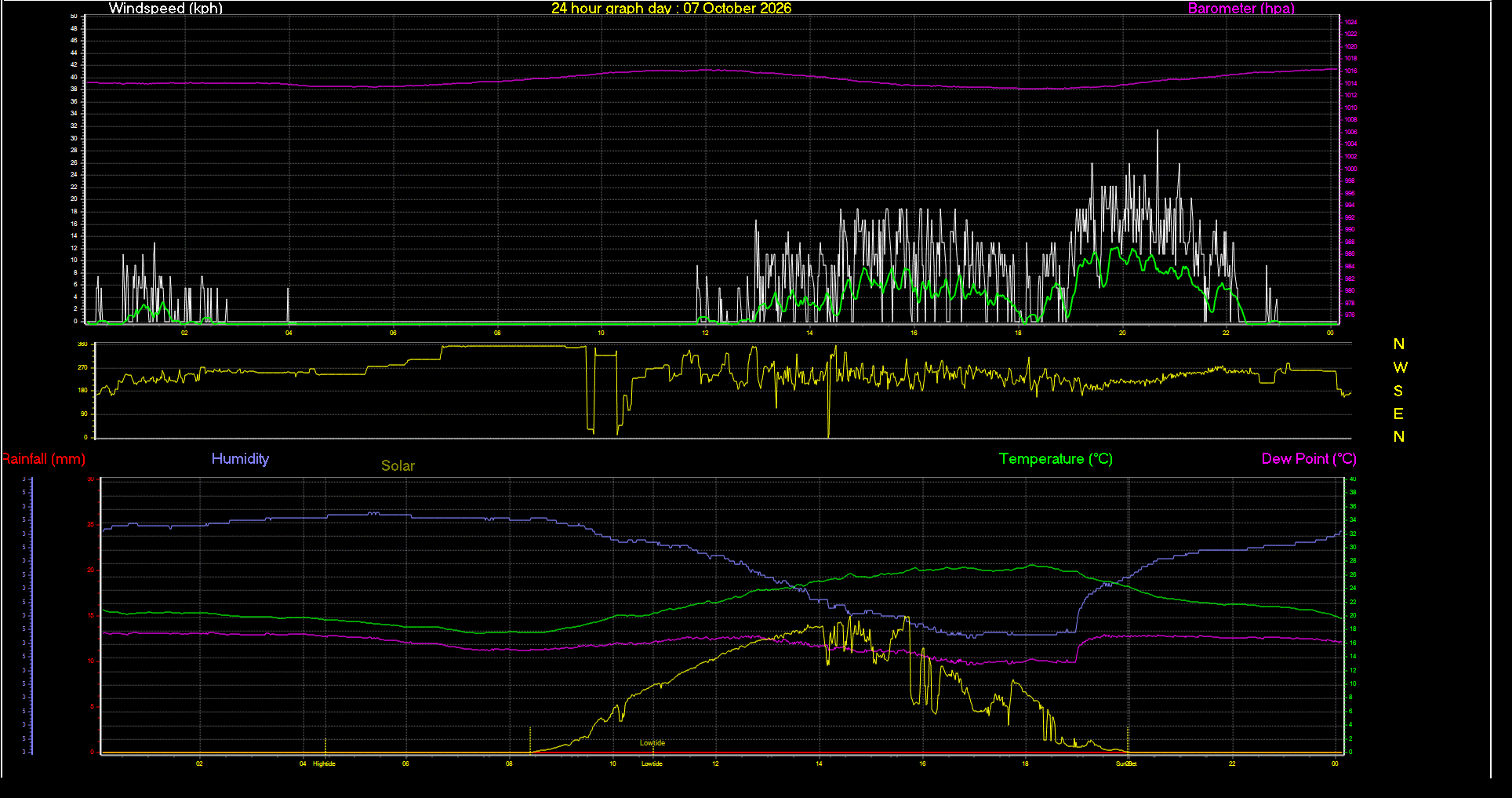Click the SunSet marker on time axis
The width and height of the screenshot is (1512, 798).
point(1126,763)
